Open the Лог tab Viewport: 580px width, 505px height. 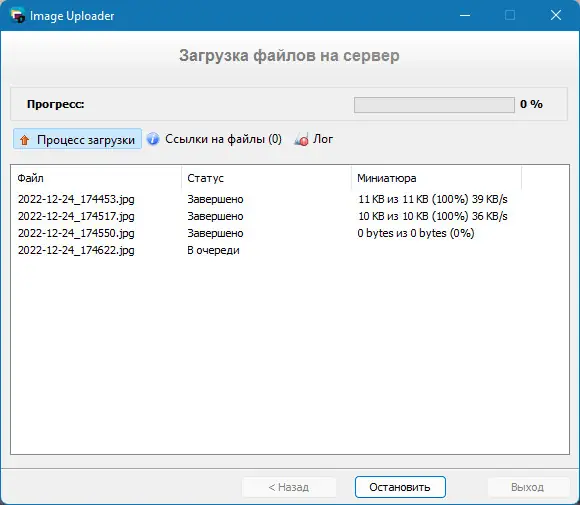point(314,139)
